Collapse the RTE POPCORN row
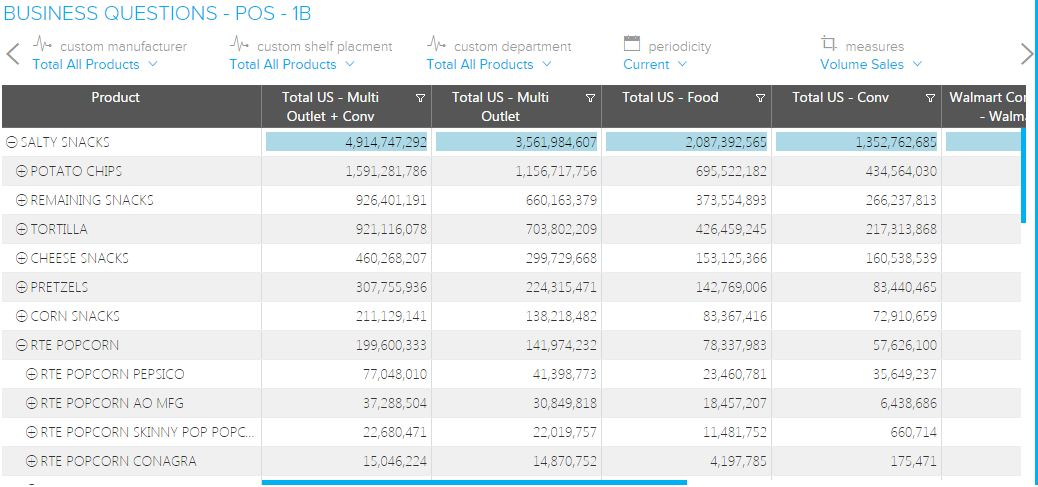Viewport: 1038px width, 487px height. click(22, 345)
